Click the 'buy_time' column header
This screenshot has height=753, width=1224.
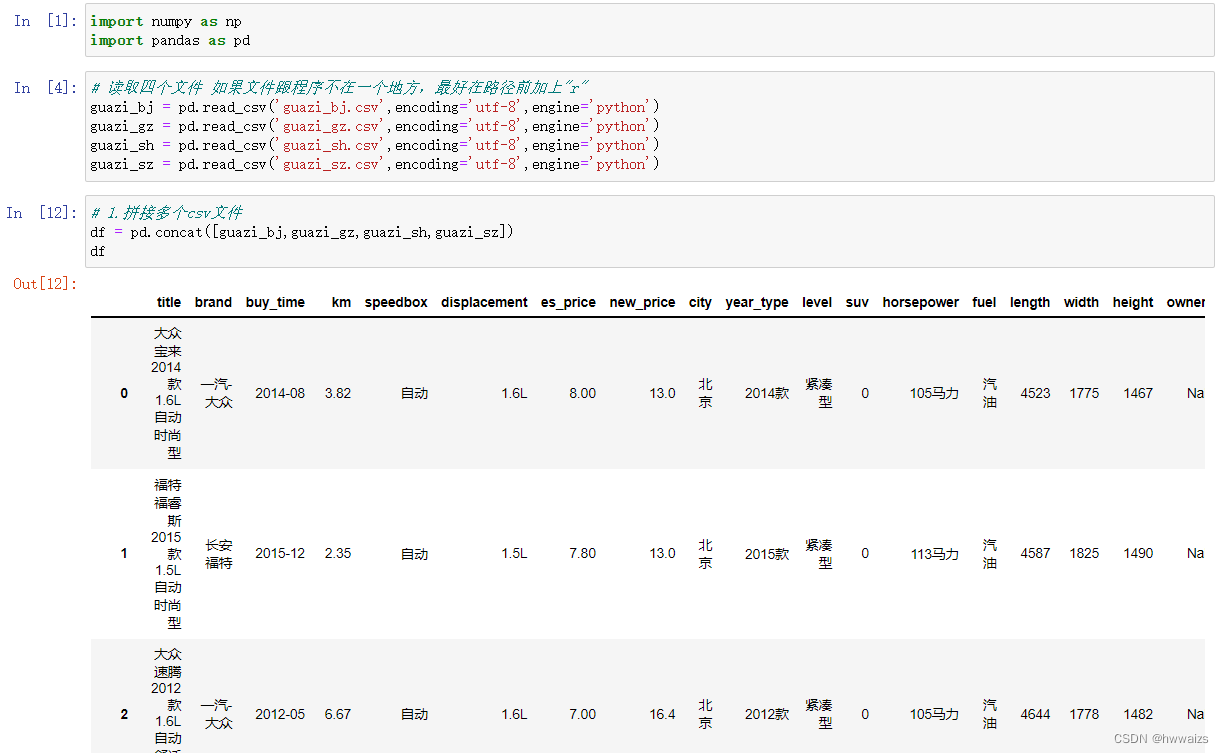275,302
